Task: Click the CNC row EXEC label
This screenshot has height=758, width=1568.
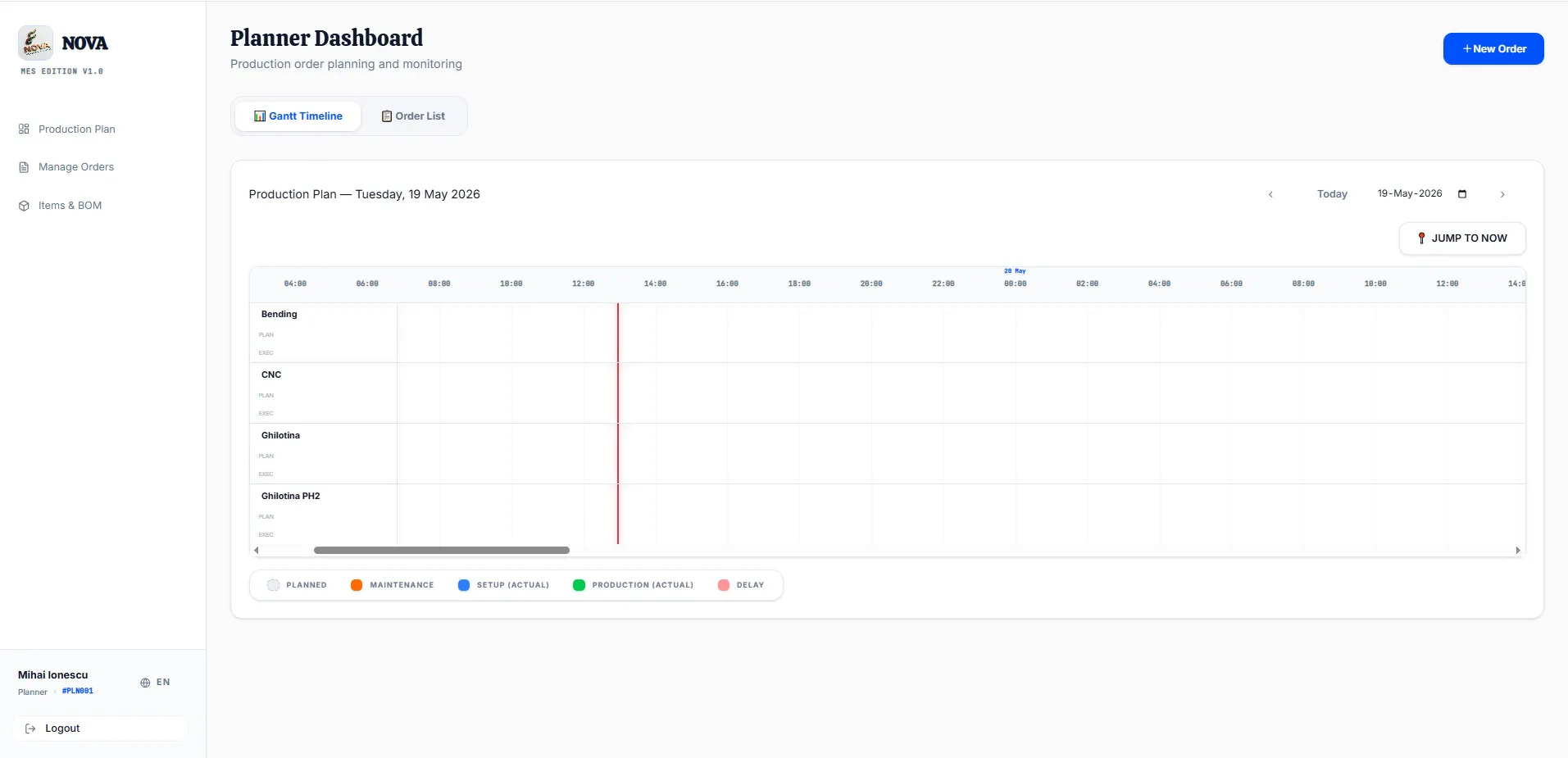Action: (266, 414)
